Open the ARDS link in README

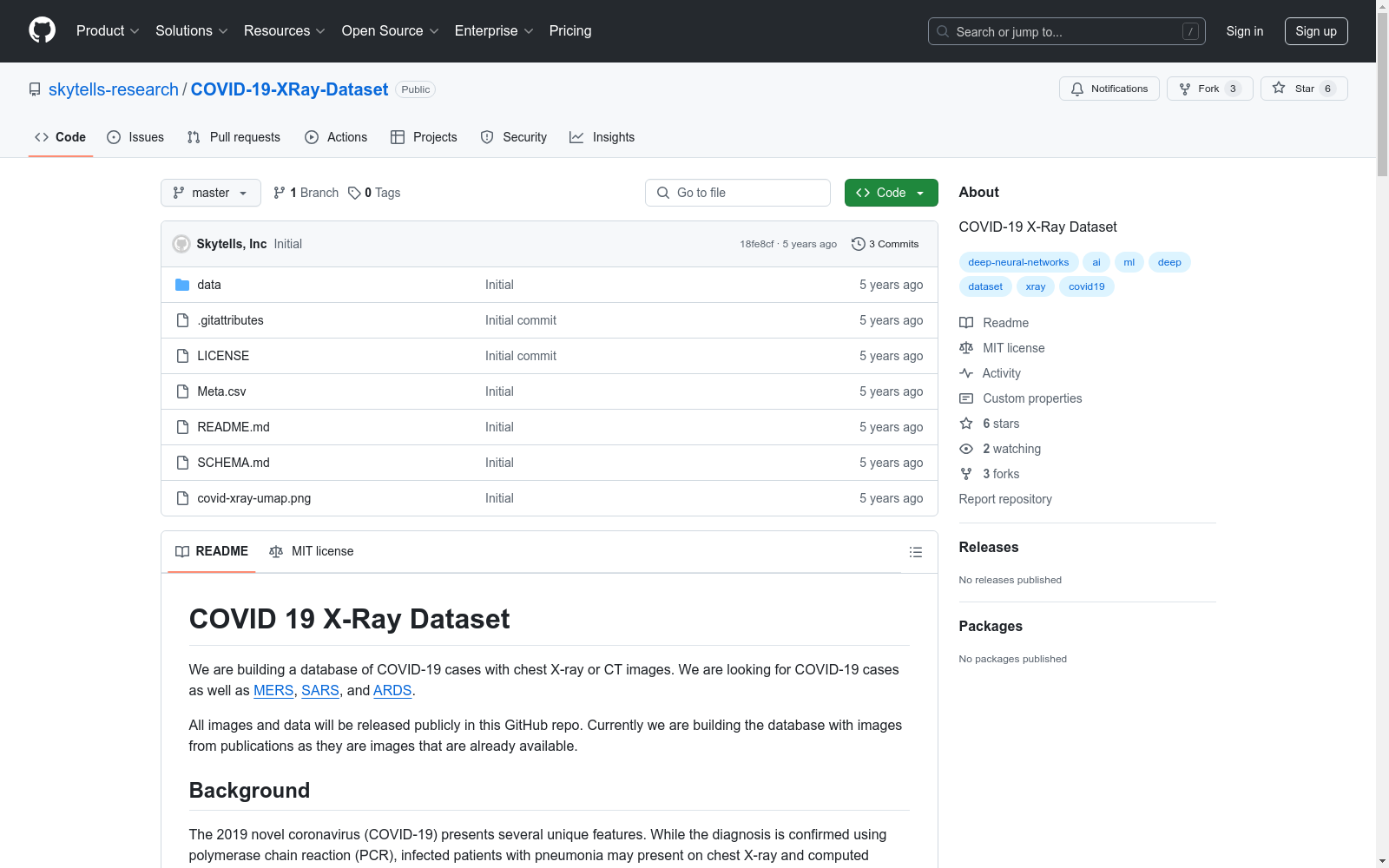(x=392, y=691)
